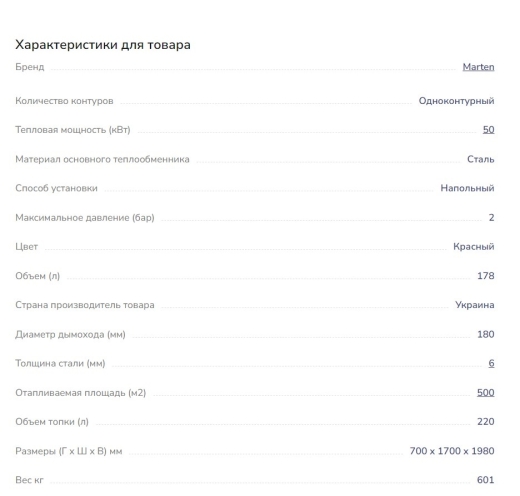Select the Напольный installation value

(x=467, y=188)
